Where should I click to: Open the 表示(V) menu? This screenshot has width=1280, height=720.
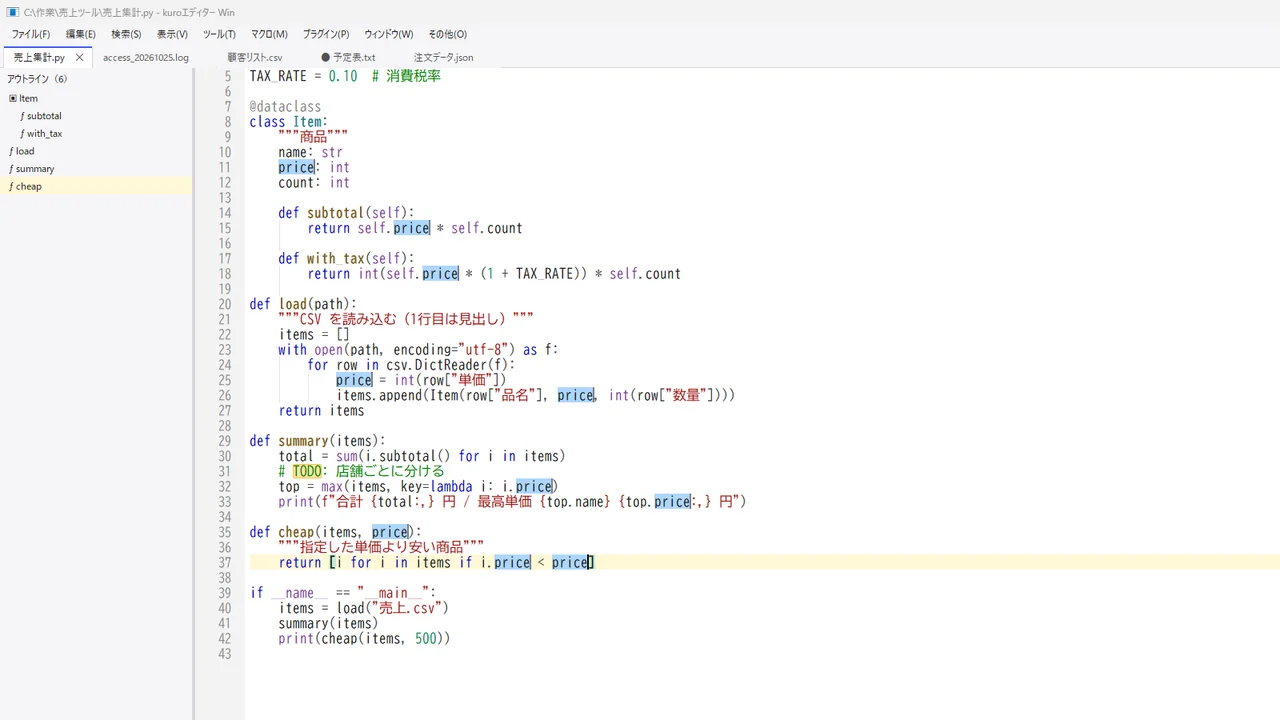point(172,34)
